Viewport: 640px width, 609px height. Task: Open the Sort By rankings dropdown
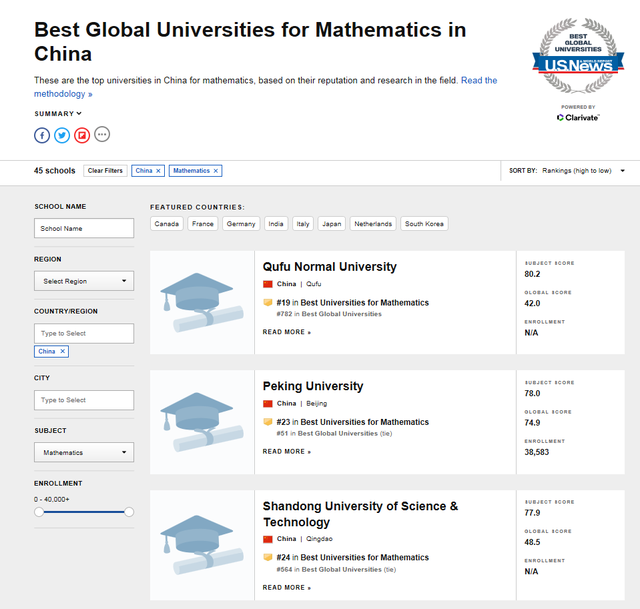click(583, 171)
